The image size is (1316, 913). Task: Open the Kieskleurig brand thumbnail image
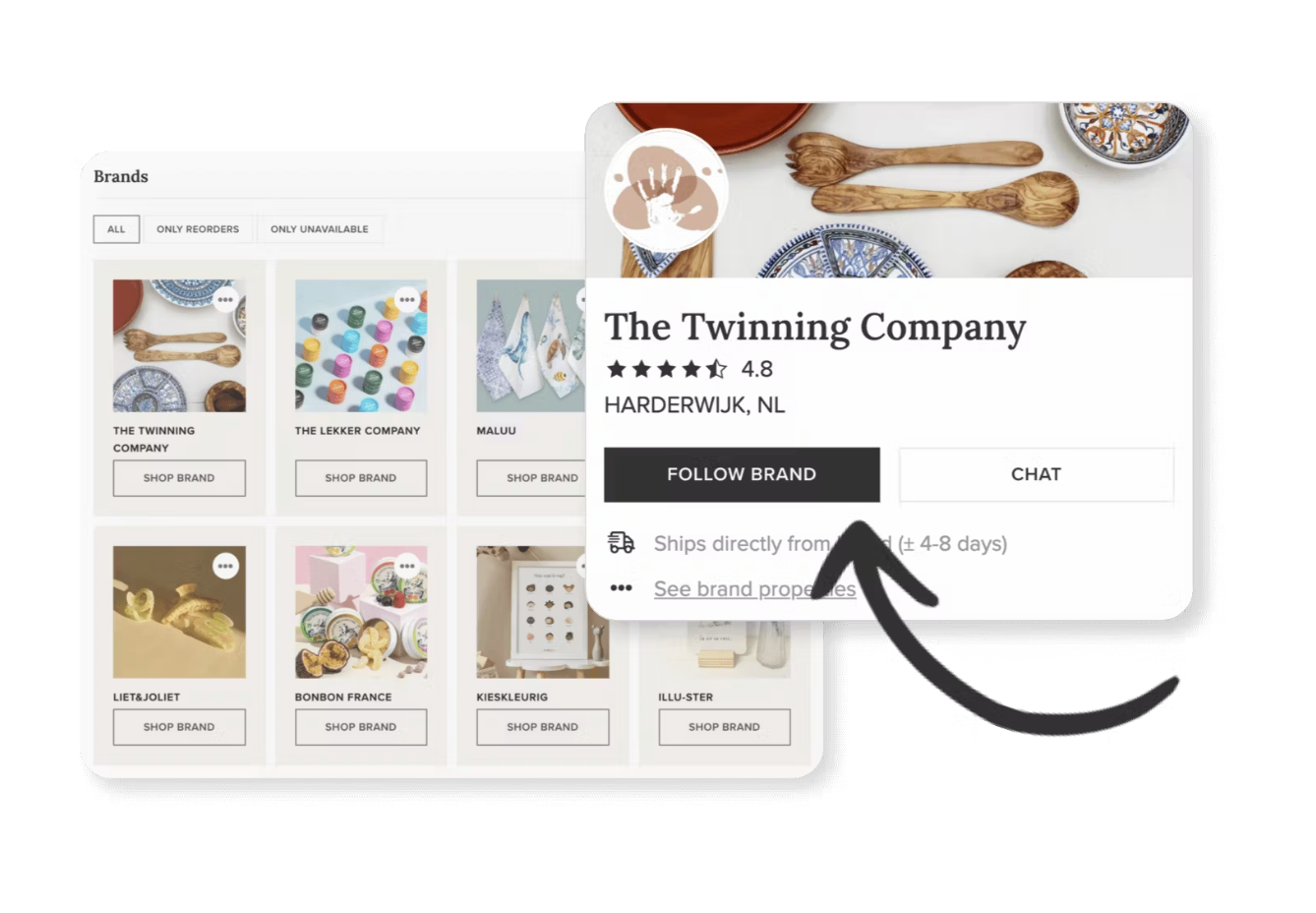pyautogui.click(x=543, y=612)
